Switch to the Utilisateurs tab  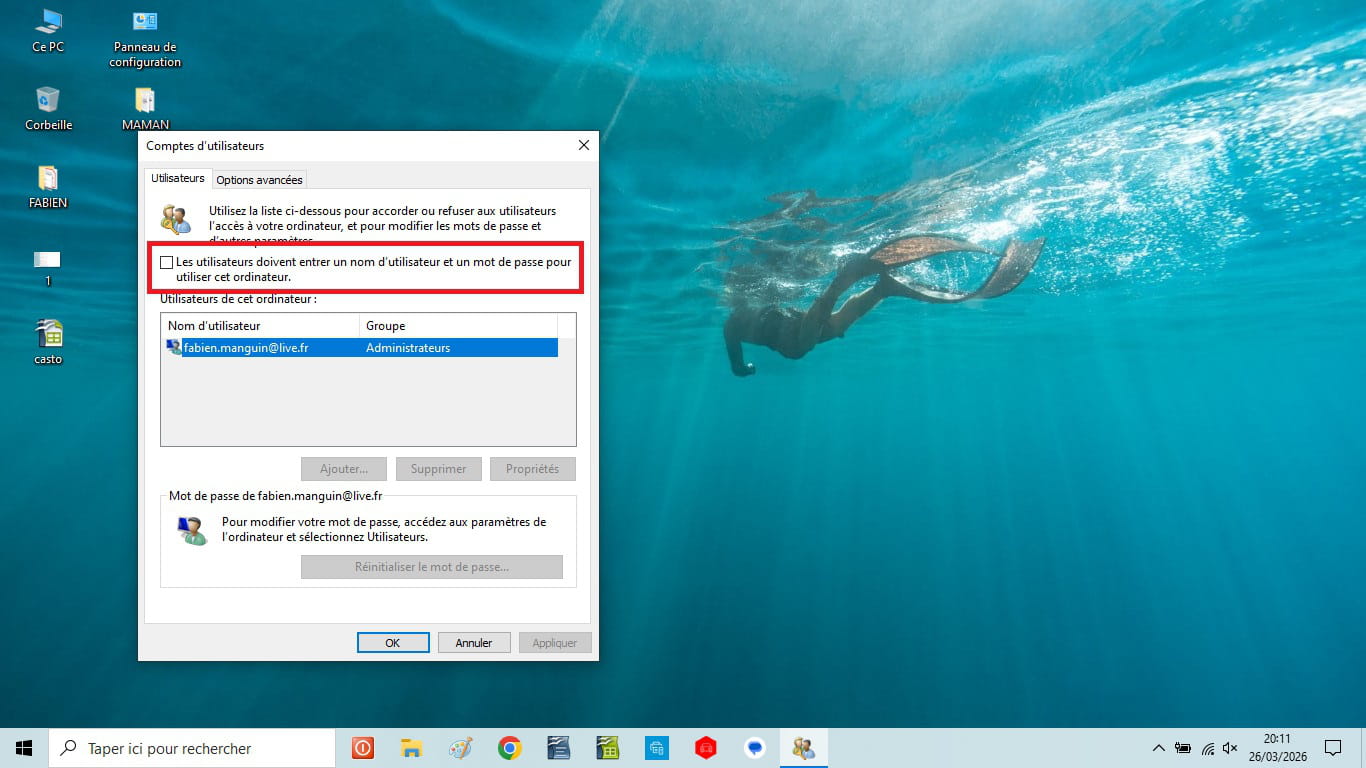pos(177,179)
